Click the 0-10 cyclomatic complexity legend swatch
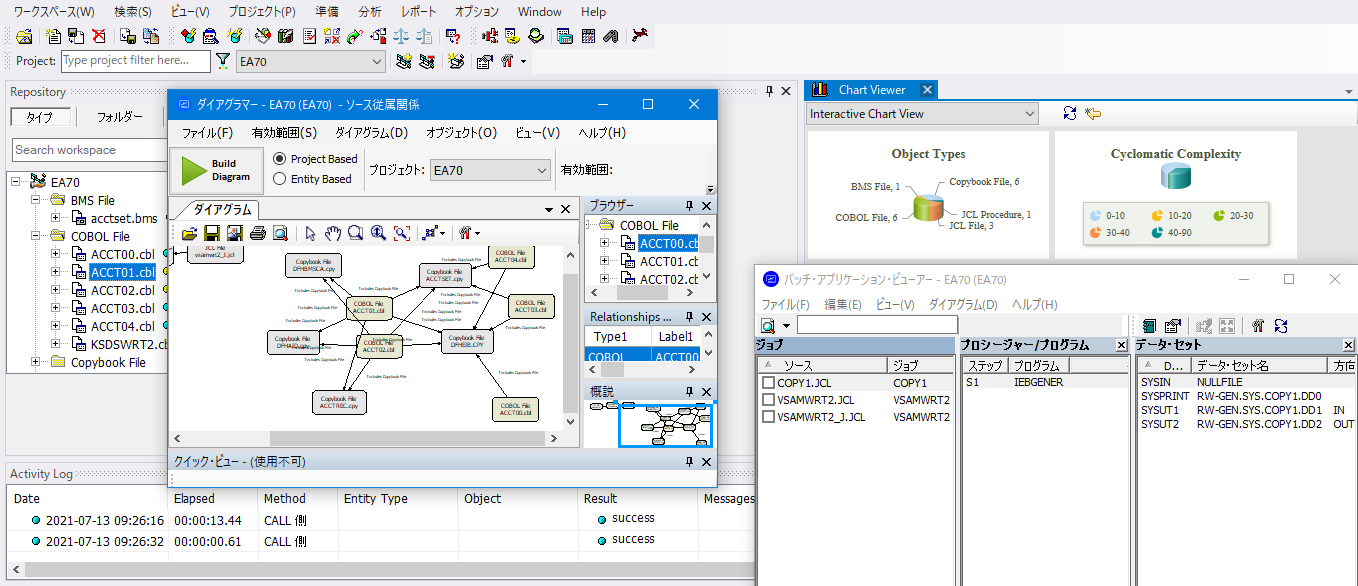 click(x=1095, y=215)
